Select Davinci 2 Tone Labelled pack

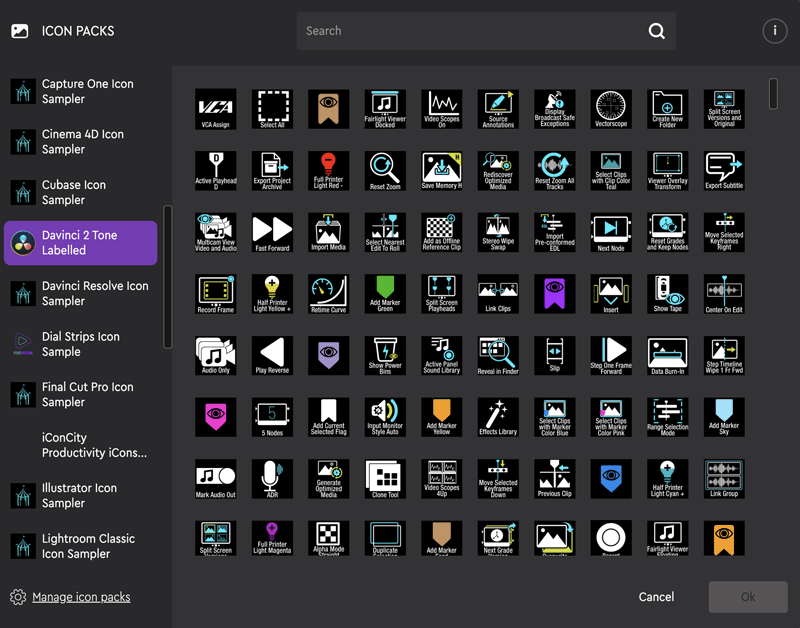[x=81, y=243]
